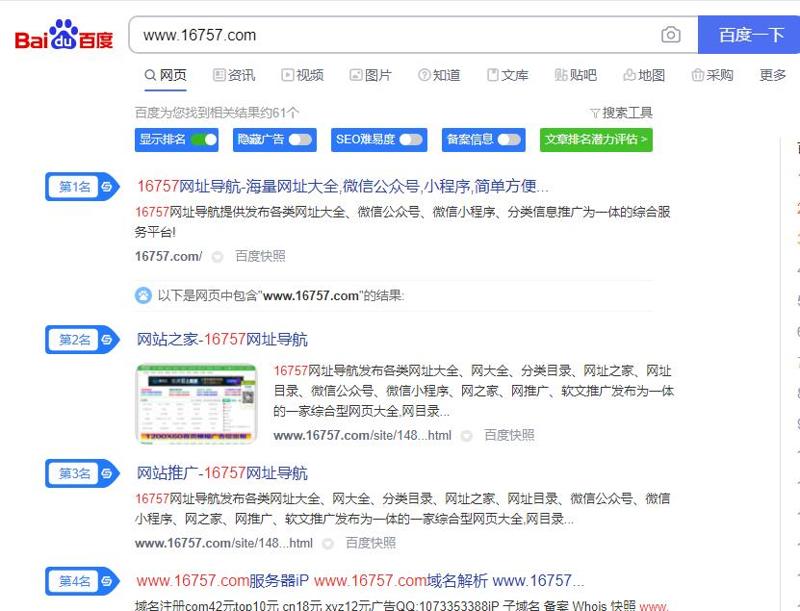
Task: Open 百度快照 for the 网站之家 result
Action: [509, 436]
